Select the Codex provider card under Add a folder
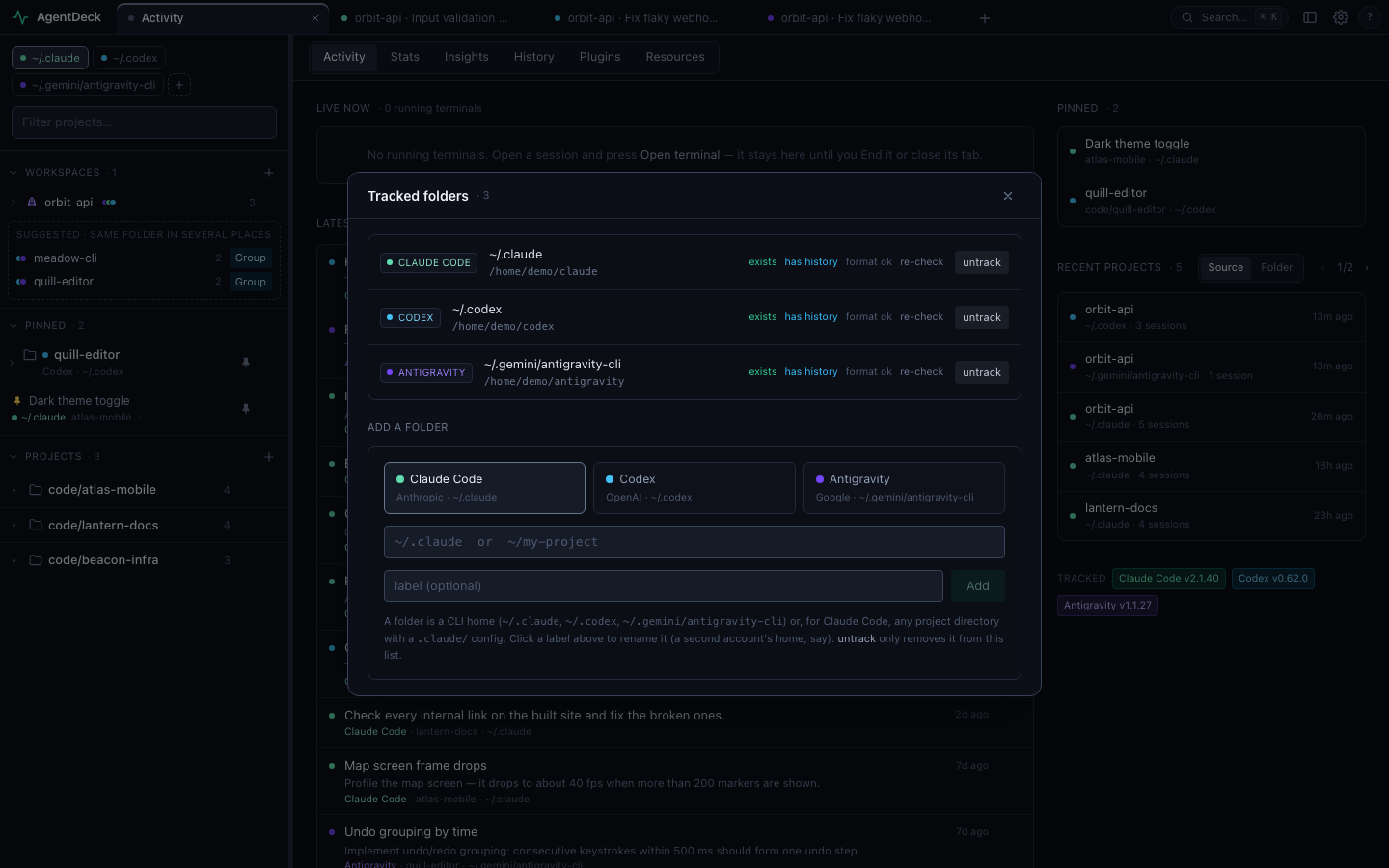 point(694,488)
